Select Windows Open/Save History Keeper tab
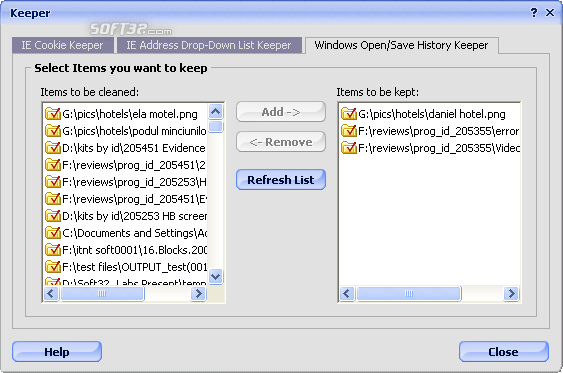The image size is (563, 373). [x=401, y=45]
